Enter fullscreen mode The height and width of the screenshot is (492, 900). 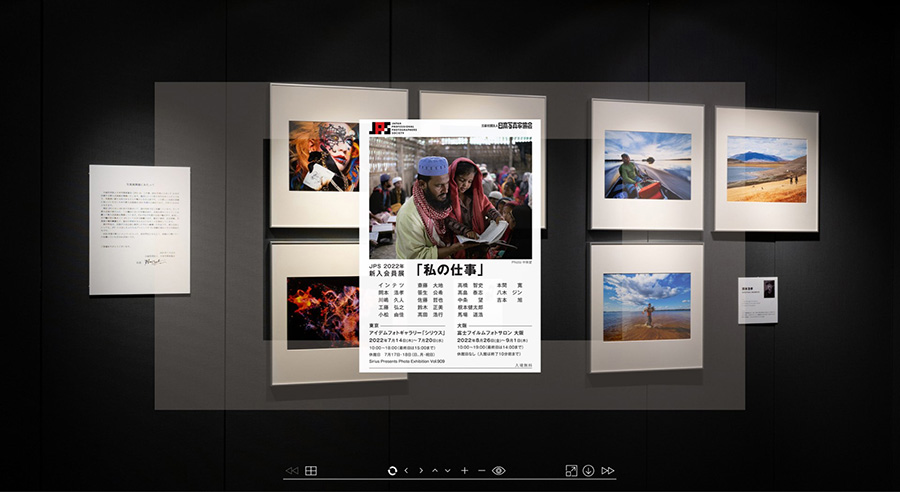point(571,470)
